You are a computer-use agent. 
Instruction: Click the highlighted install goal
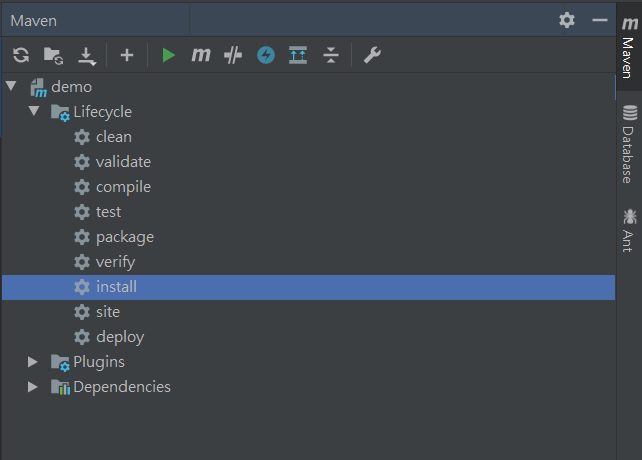pos(308,287)
